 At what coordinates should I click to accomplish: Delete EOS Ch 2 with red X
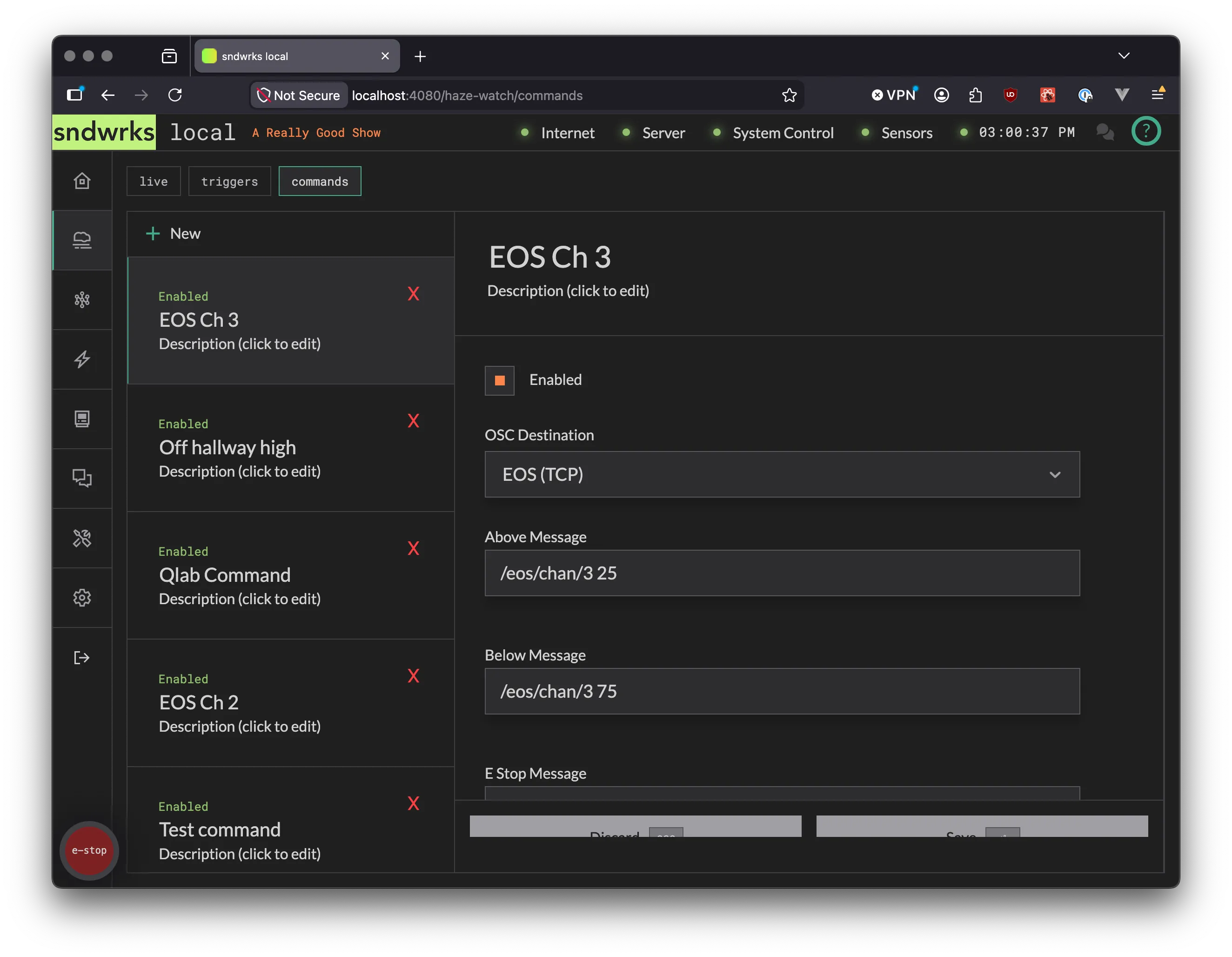click(414, 676)
